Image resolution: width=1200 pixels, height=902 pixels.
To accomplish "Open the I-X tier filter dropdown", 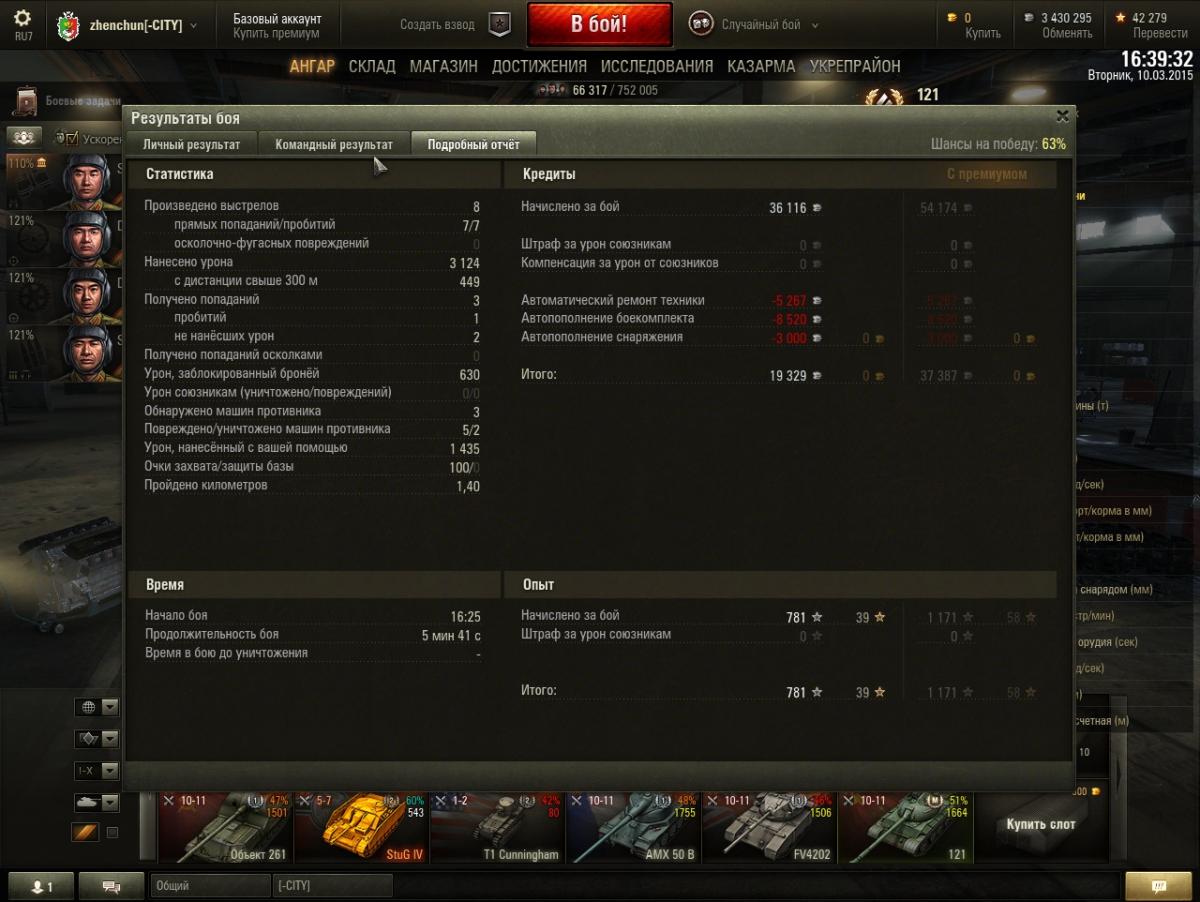I will [x=97, y=771].
